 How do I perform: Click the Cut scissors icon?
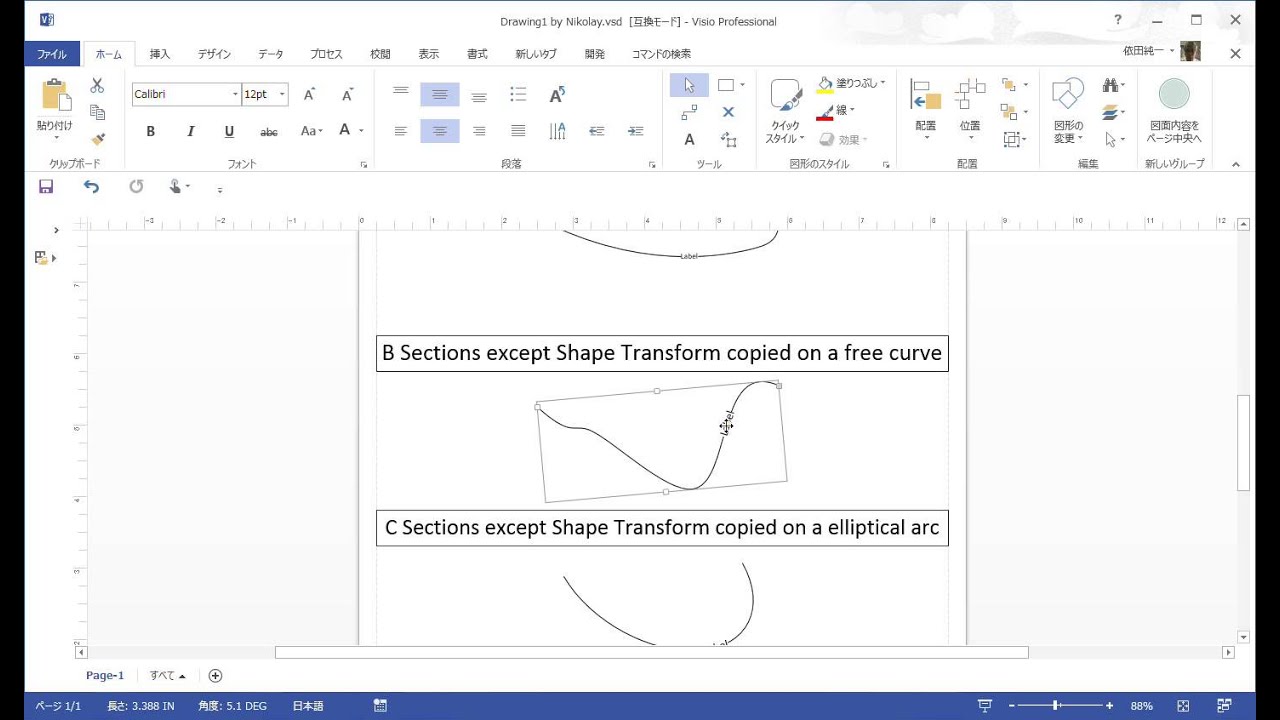click(x=97, y=86)
